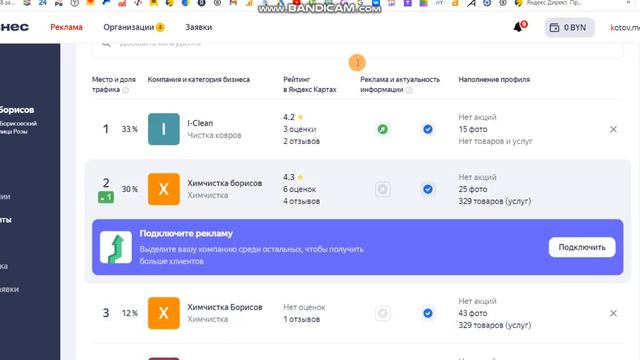
Task: Click '25 фото' in row 2
Action: 473,189
